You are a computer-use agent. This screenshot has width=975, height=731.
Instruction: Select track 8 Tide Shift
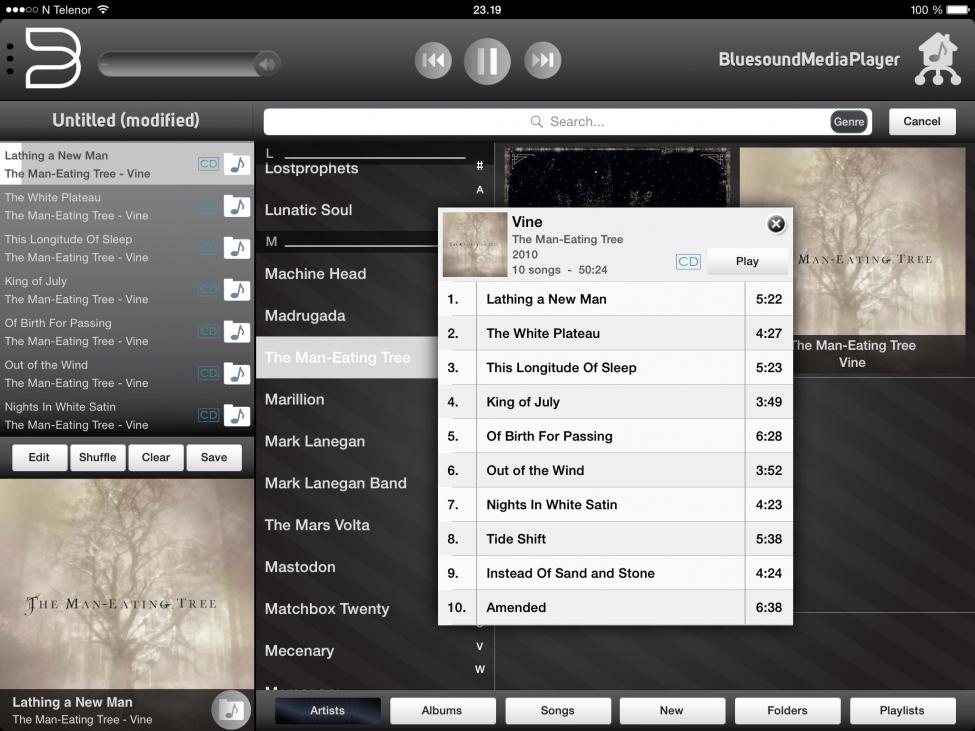616,538
